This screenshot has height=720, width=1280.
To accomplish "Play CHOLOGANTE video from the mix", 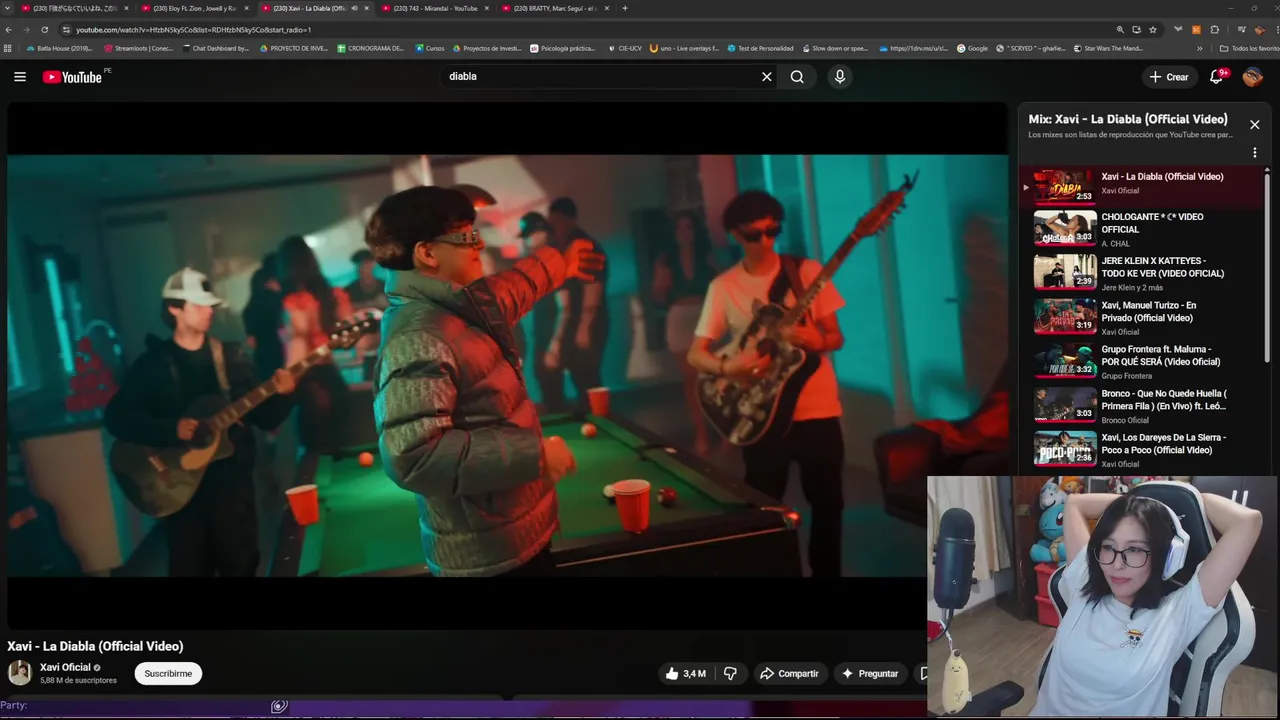I will 1144,229.
